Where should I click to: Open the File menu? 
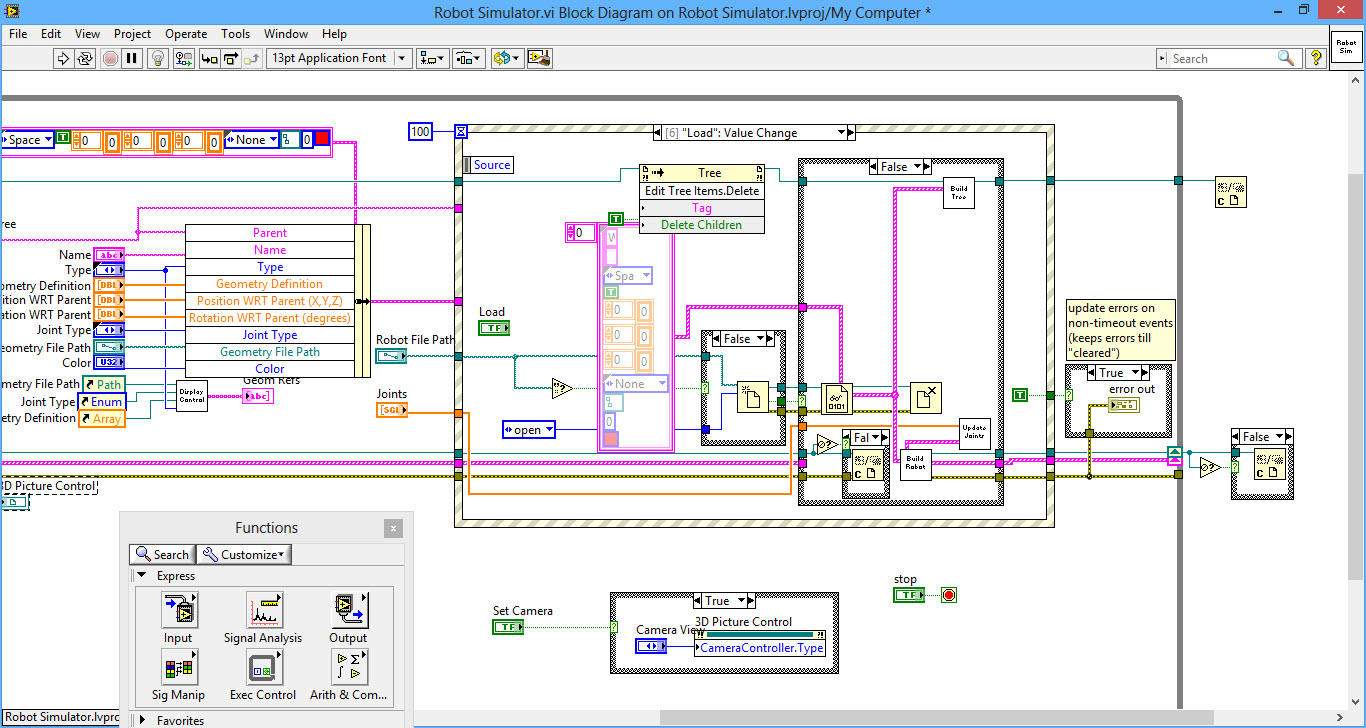[18, 33]
